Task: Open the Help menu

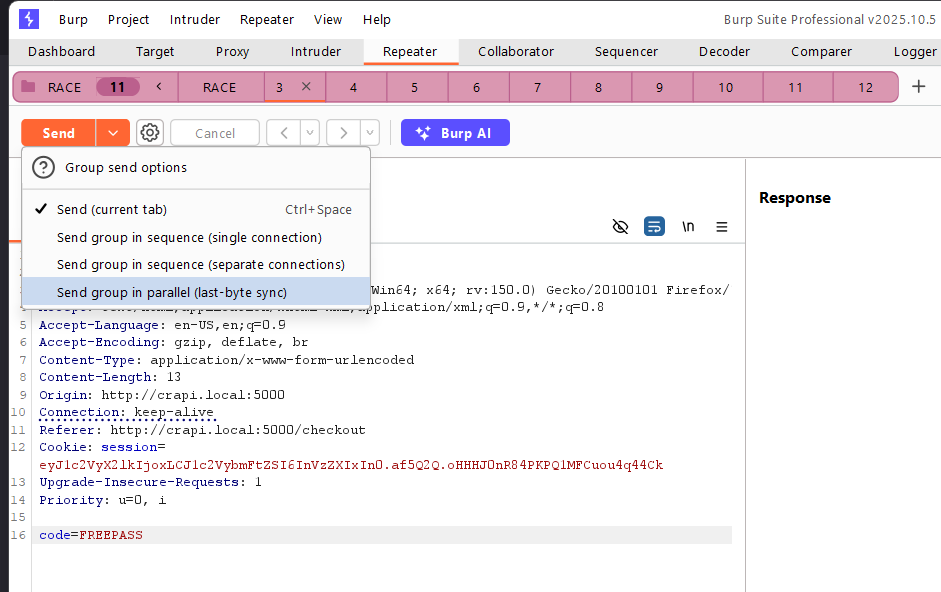Action: click(376, 19)
